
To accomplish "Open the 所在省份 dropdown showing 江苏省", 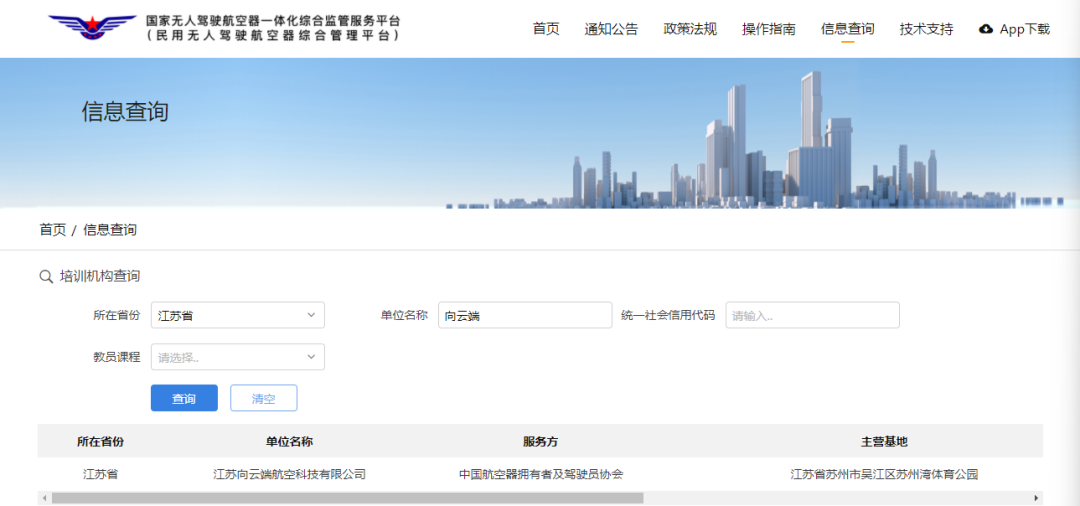I will [x=238, y=315].
